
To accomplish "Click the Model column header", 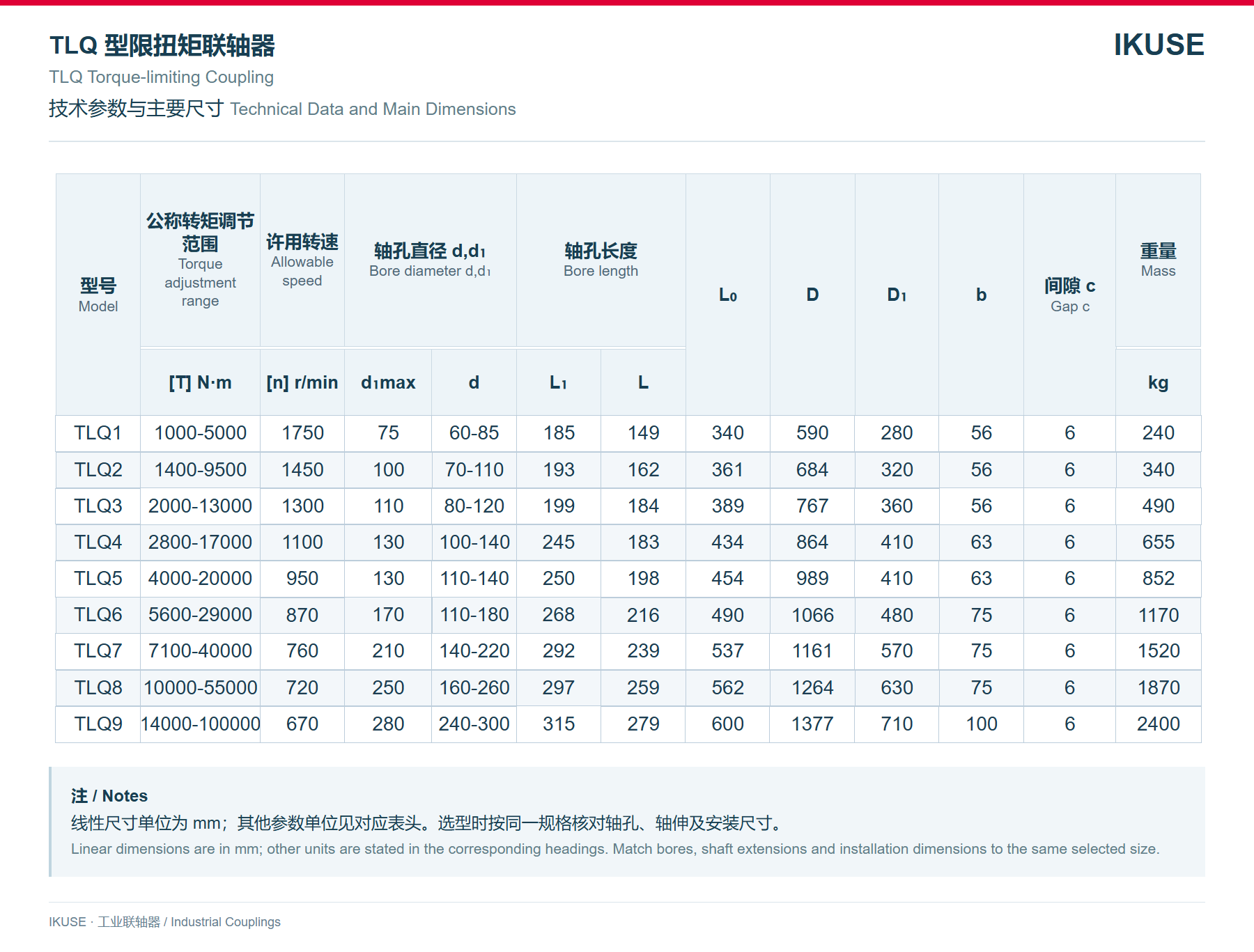I will coord(98,295).
